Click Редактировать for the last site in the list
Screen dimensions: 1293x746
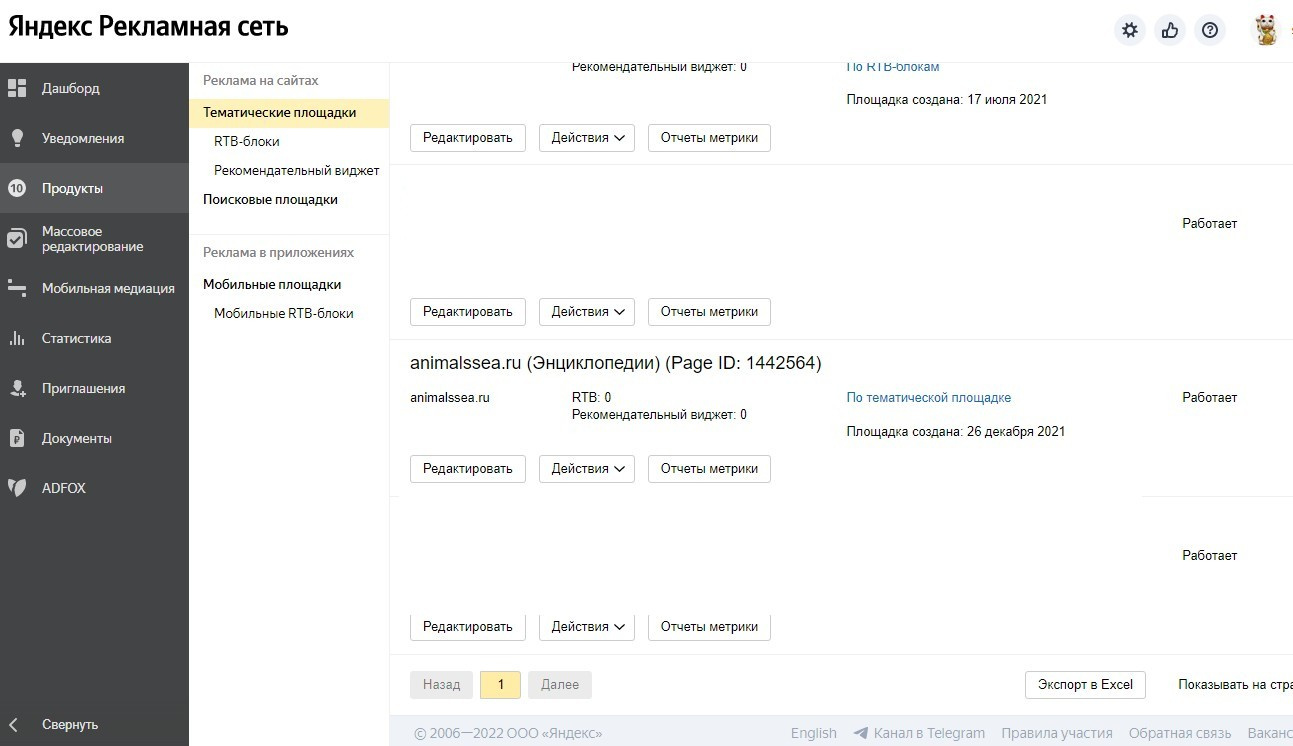pyautogui.click(x=468, y=627)
